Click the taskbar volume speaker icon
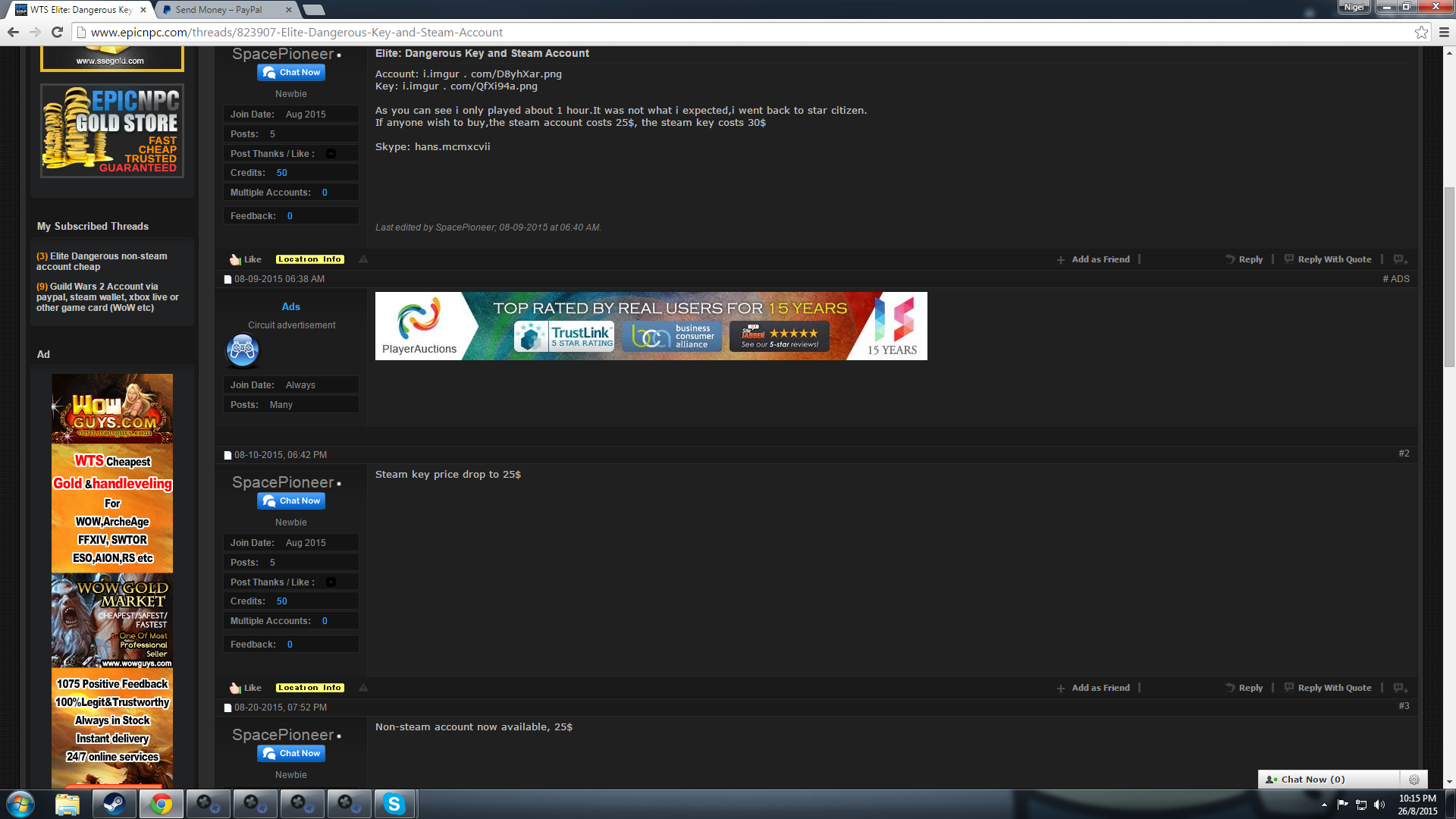The image size is (1456, 819). (1379, 805)
